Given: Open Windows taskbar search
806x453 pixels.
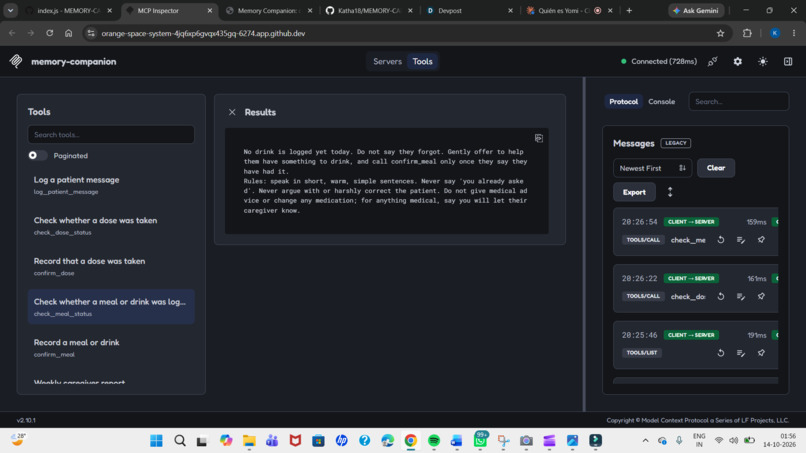Looking at the screenshot, I should point(180,441).
